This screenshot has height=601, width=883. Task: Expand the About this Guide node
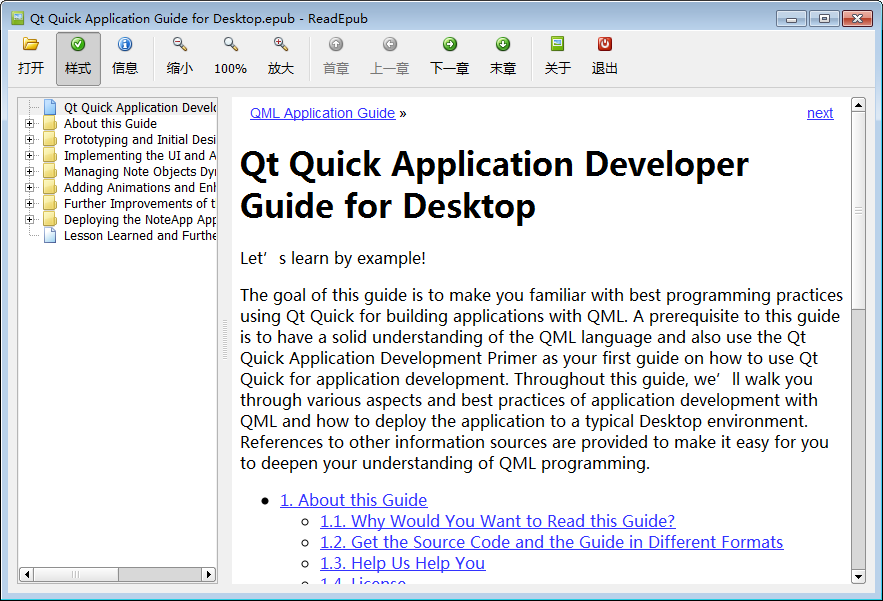click(x=29, y=123)
